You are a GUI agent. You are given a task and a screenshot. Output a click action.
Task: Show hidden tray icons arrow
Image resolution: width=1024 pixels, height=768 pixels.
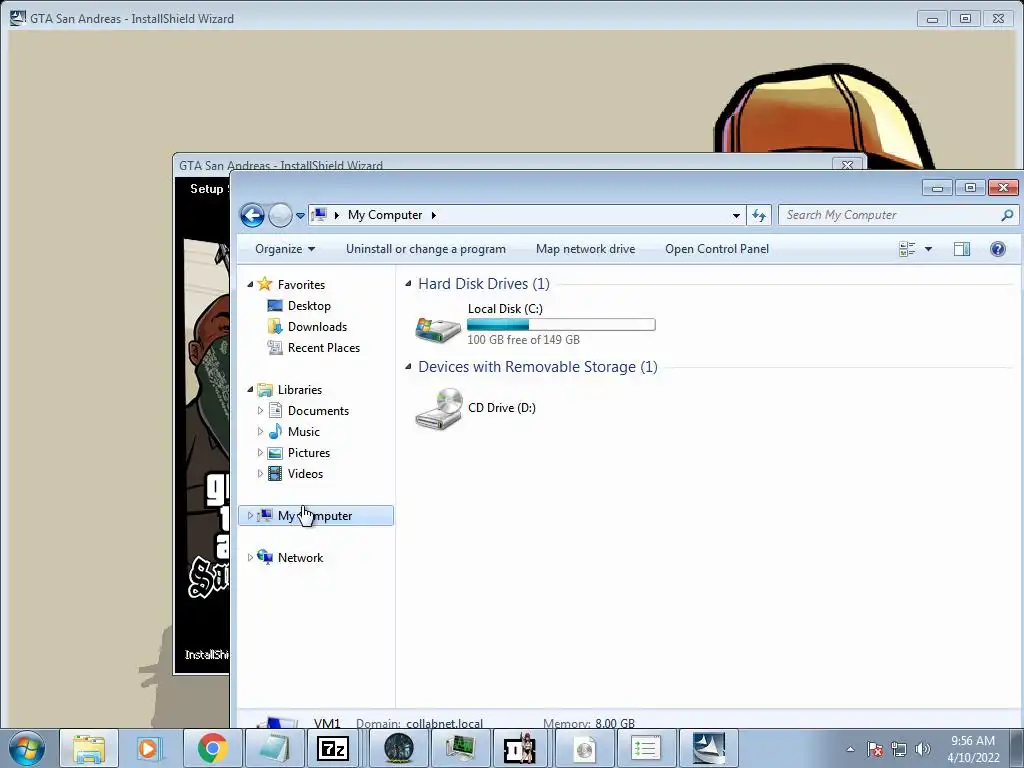[x=850, y=749]
